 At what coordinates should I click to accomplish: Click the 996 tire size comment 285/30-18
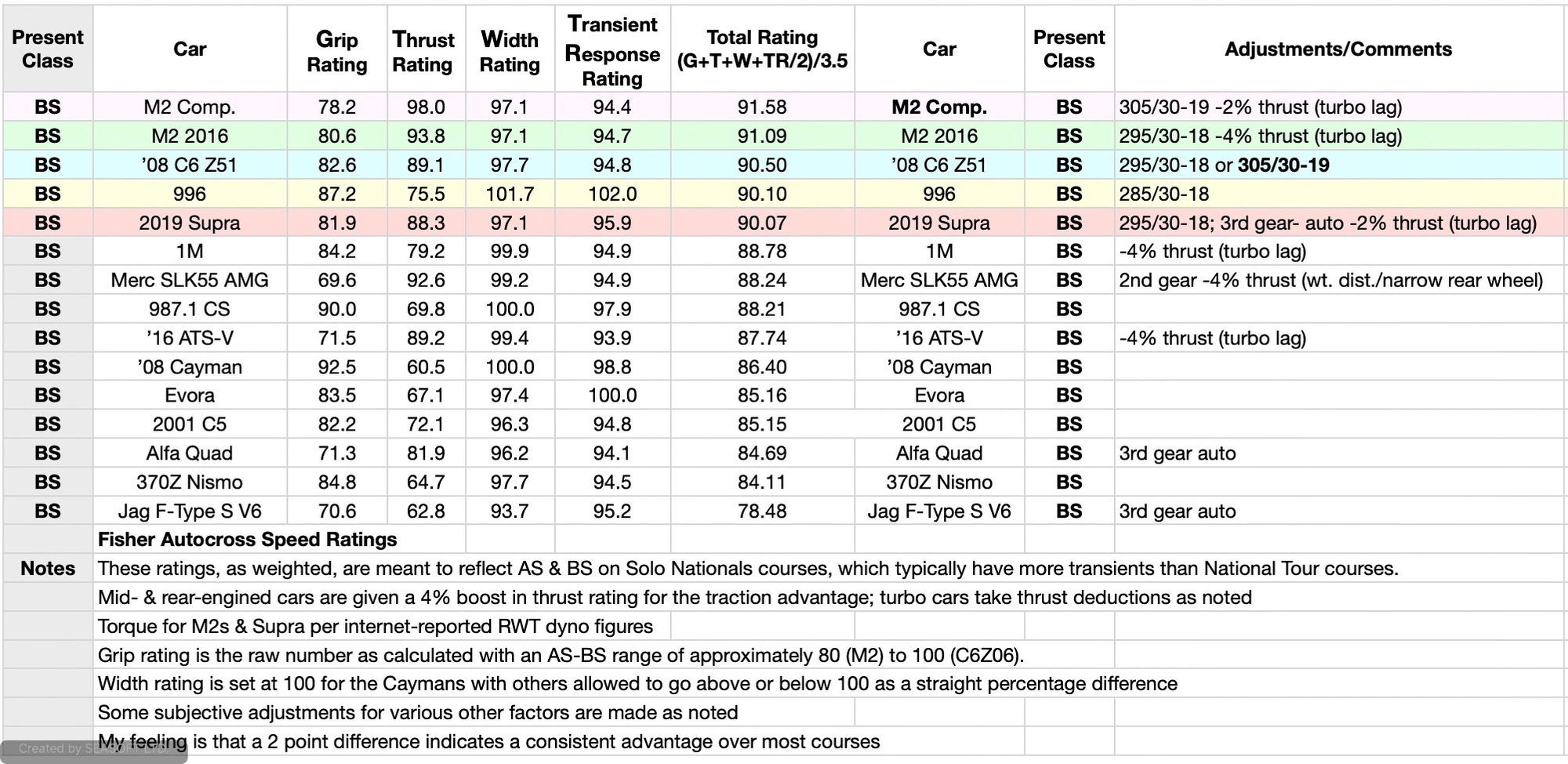(x=1164, y=194)
